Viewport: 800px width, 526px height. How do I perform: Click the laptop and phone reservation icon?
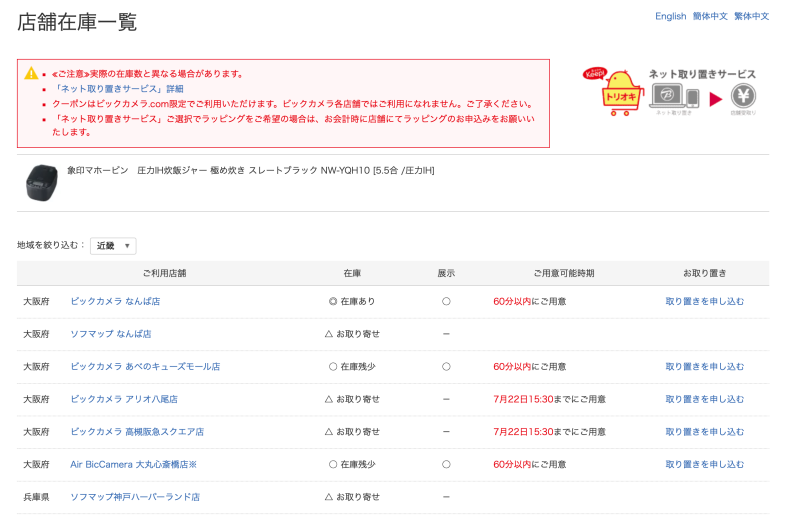coord(673,97)
